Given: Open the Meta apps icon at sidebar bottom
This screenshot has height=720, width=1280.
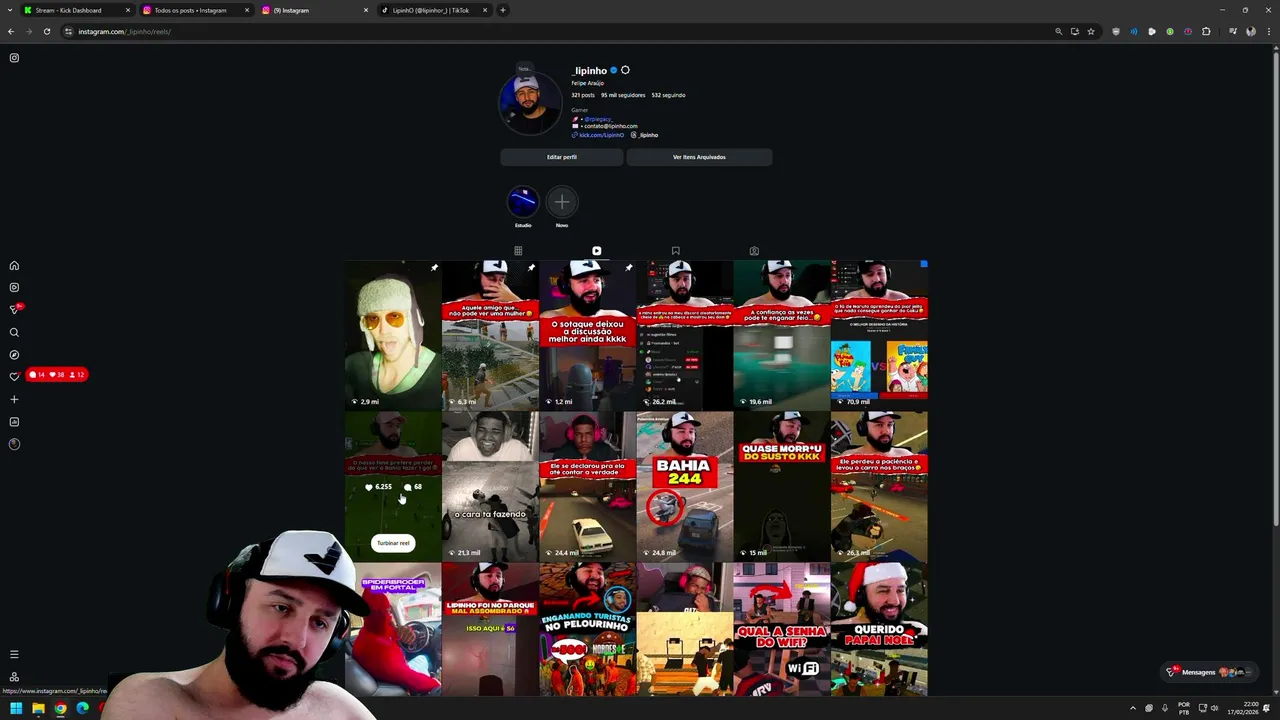Looking at the screenshot, I should pos(14,677).
